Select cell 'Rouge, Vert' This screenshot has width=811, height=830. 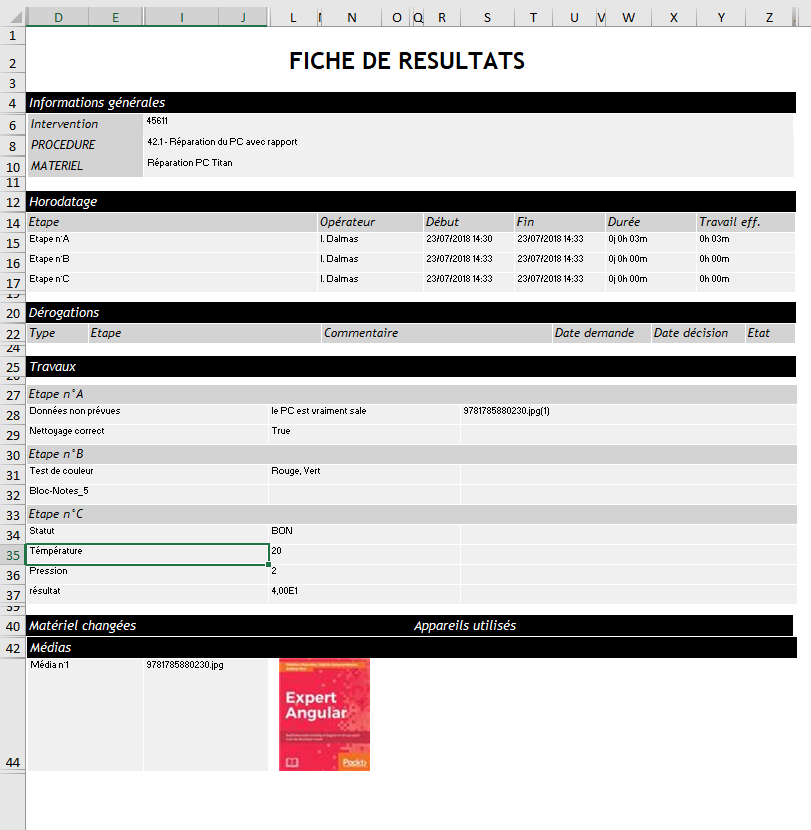364,474
